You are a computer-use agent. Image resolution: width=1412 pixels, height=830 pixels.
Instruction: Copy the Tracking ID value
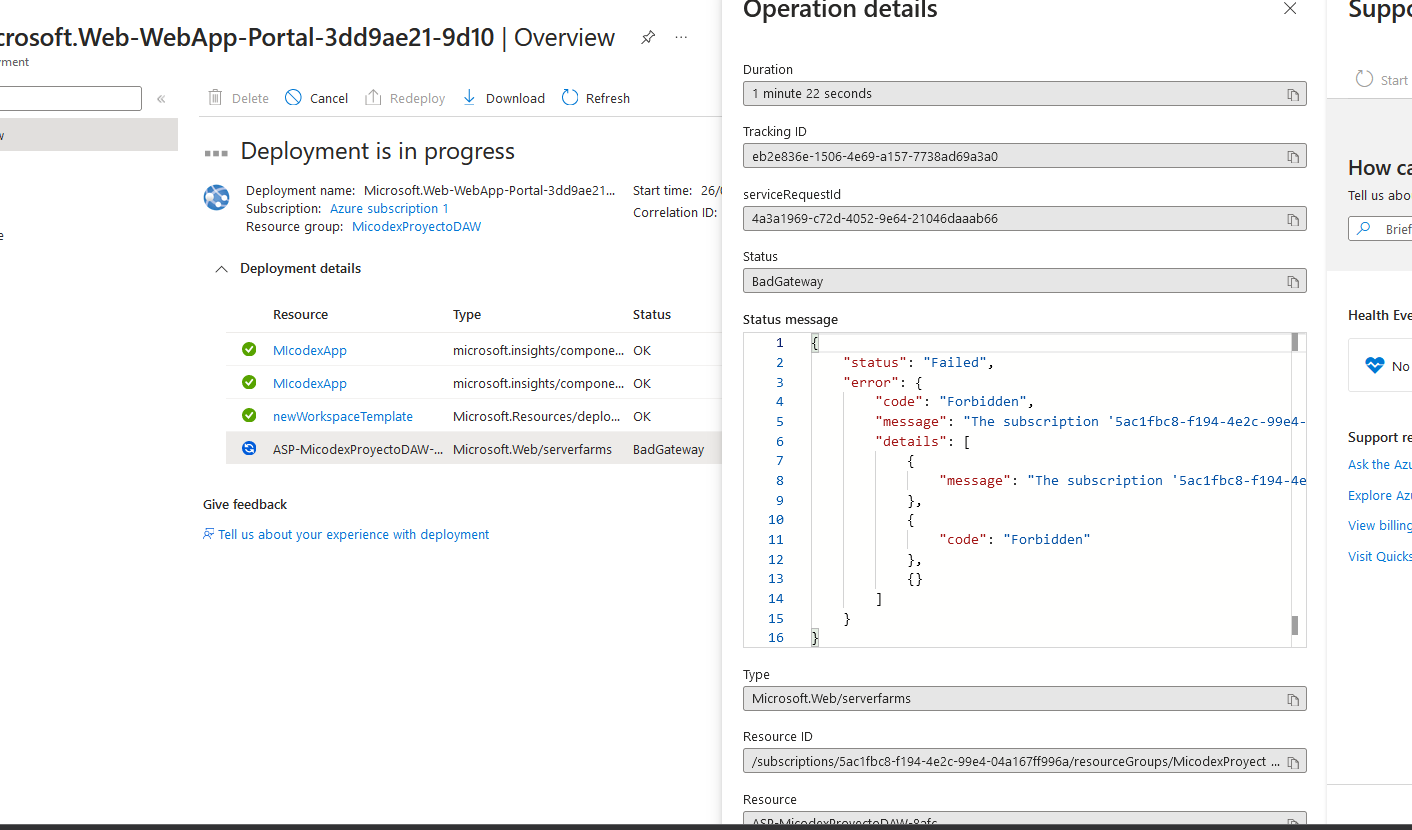(1293, 157)
